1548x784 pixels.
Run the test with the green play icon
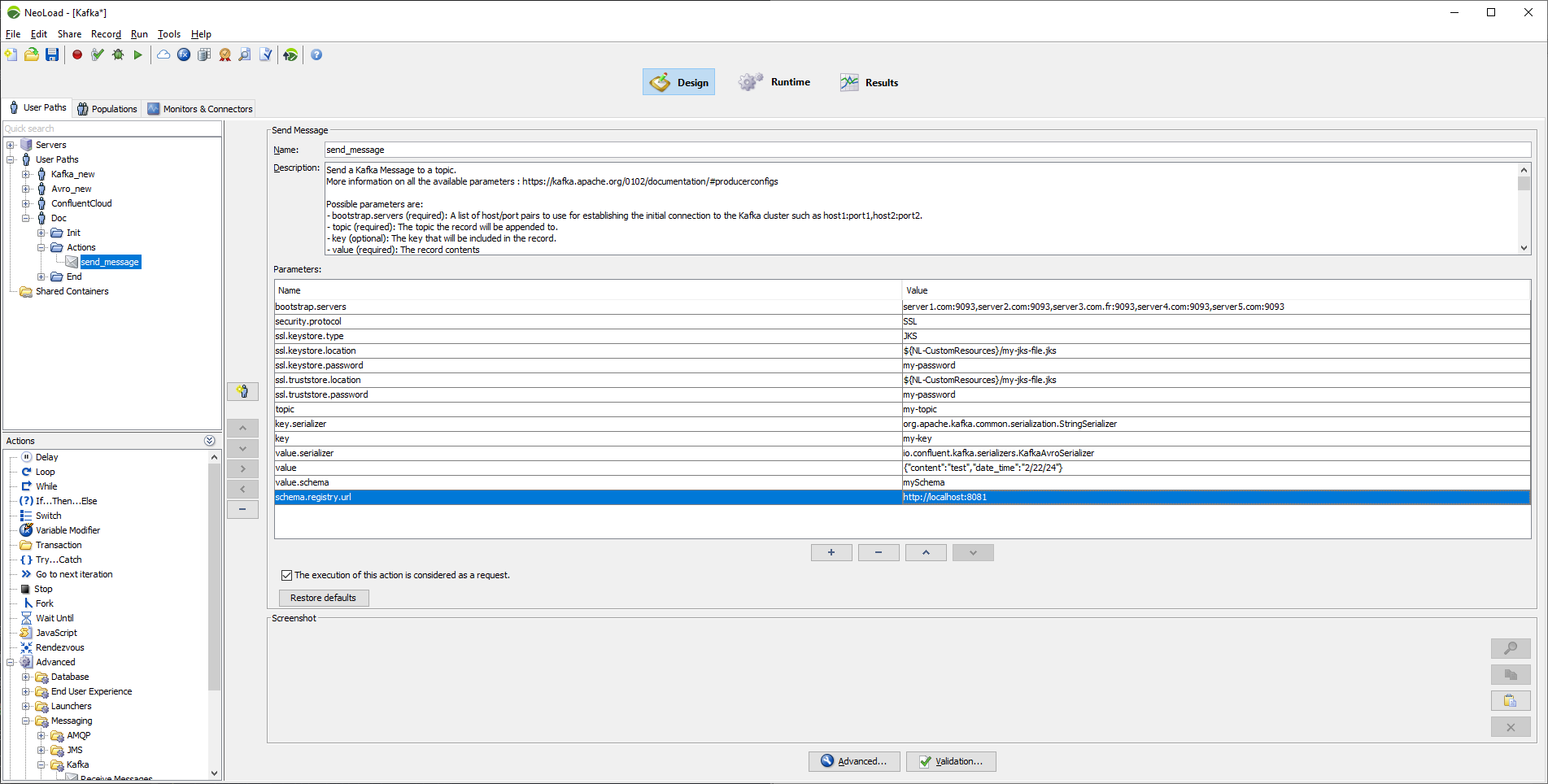(138, 54)
